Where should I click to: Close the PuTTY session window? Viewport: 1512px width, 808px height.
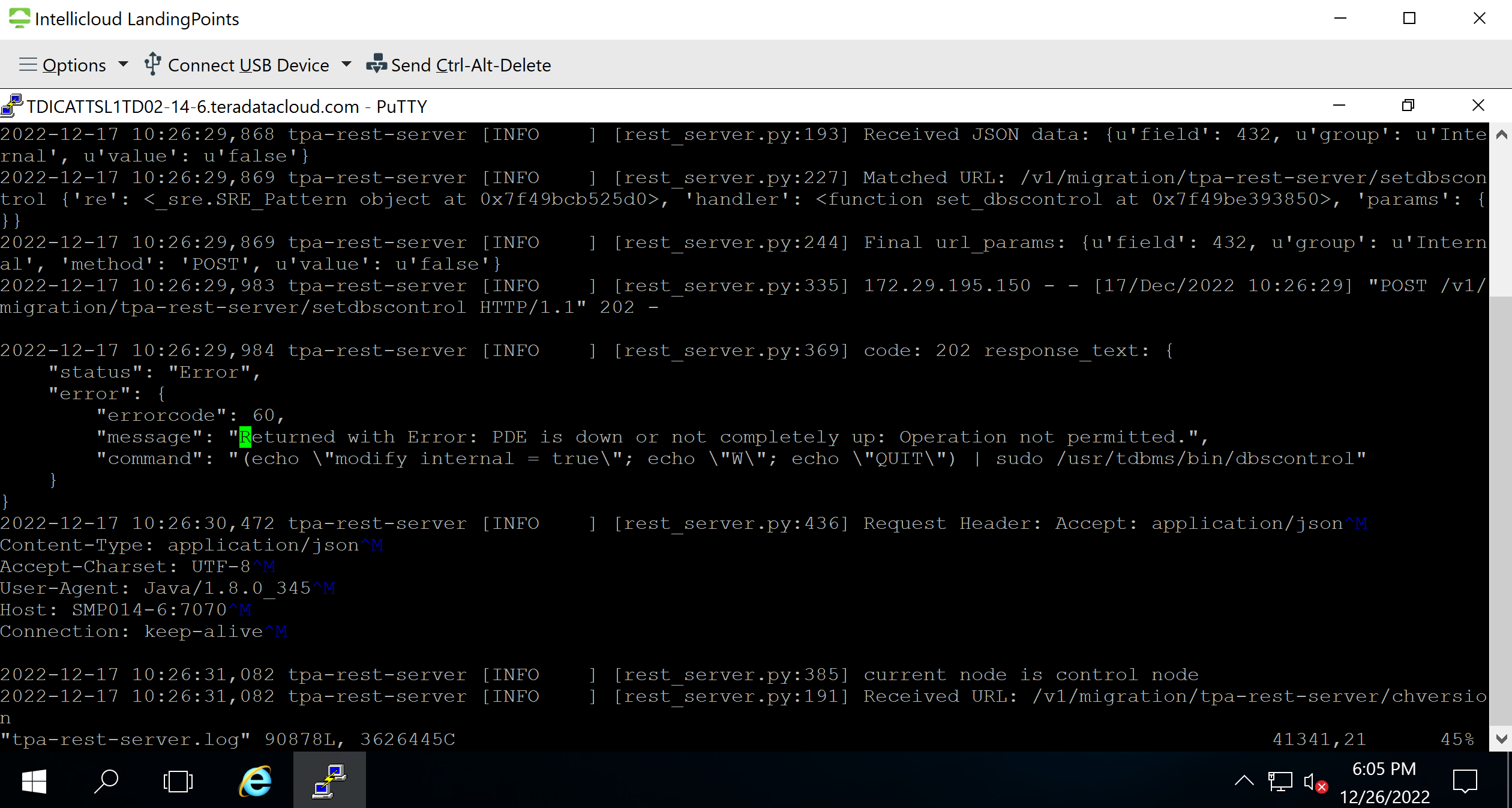click(x=1478, y=106)
